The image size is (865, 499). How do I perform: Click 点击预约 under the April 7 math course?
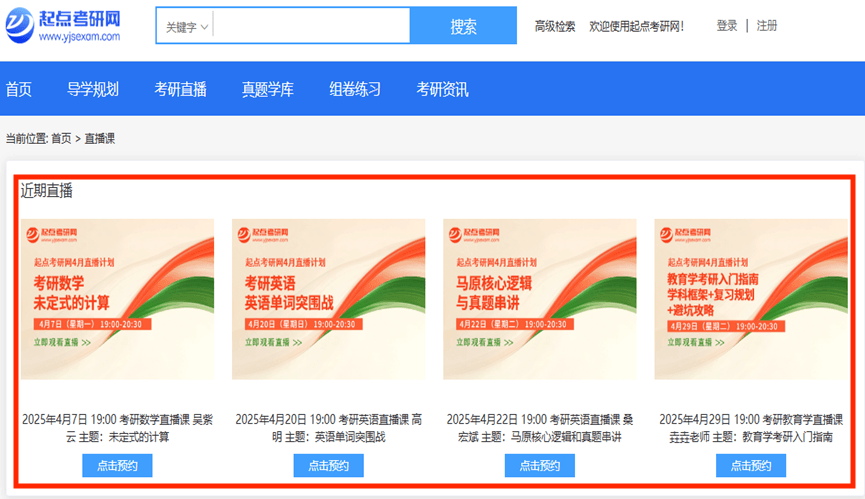point(118,466)
